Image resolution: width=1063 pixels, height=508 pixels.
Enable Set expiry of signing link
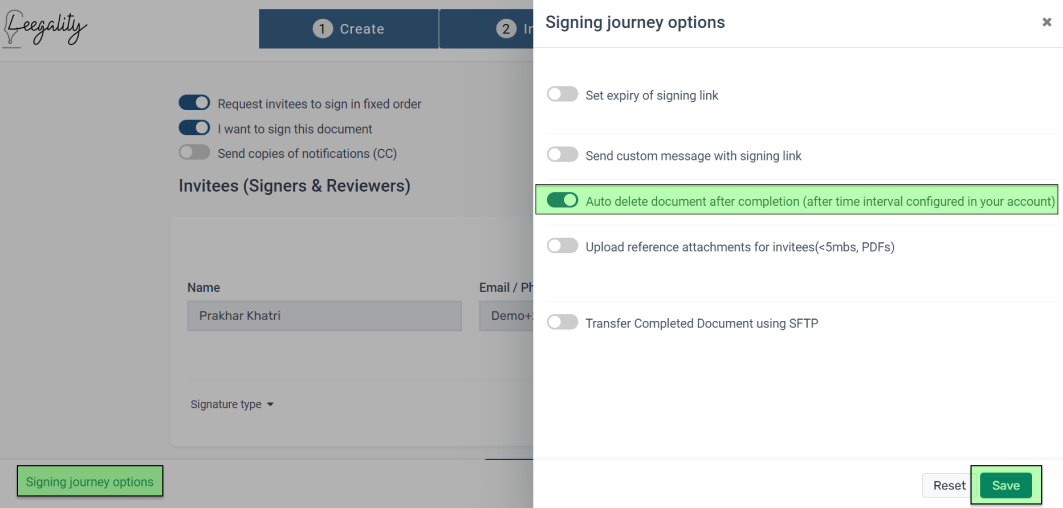563,94
